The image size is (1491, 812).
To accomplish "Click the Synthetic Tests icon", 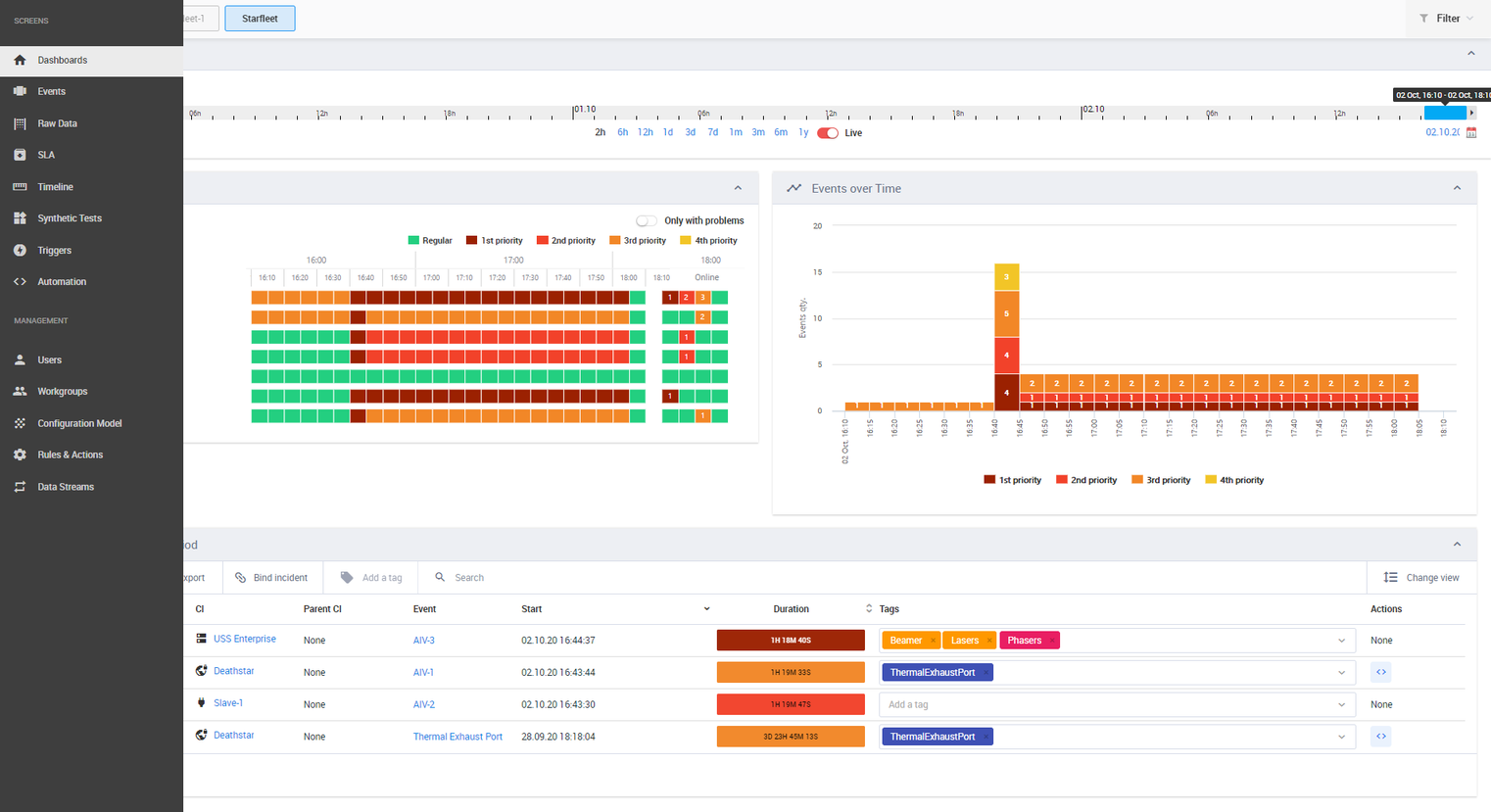I will (x=20, y=218).
